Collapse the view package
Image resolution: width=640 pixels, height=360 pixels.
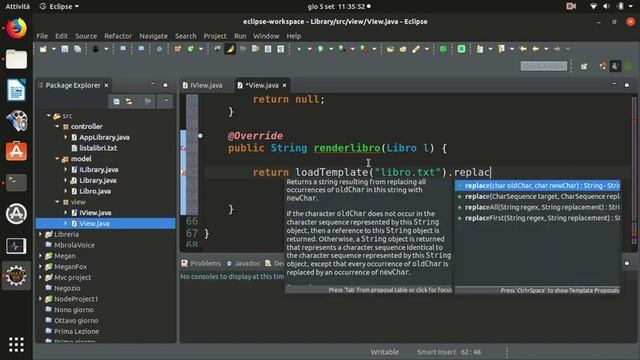tap(57, 202)
